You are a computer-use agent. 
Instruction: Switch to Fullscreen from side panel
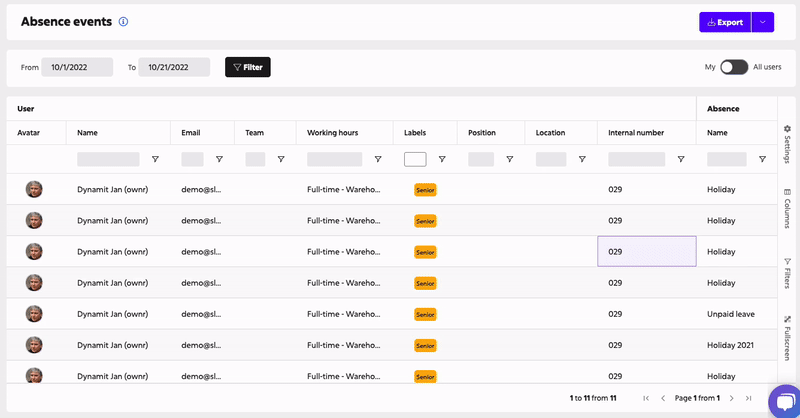pos(787,338)
